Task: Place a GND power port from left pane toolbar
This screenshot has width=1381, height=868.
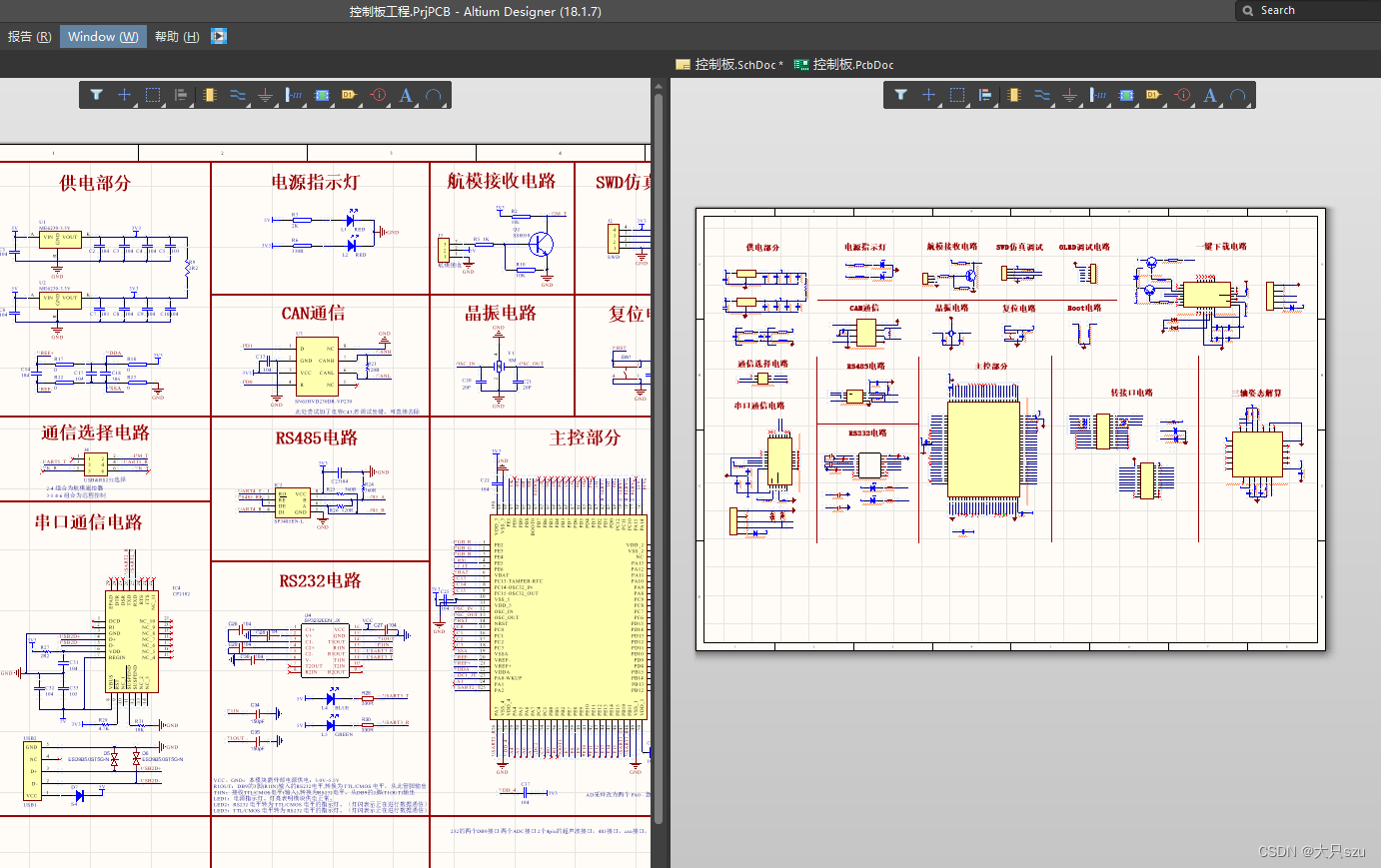Action: 266,95
